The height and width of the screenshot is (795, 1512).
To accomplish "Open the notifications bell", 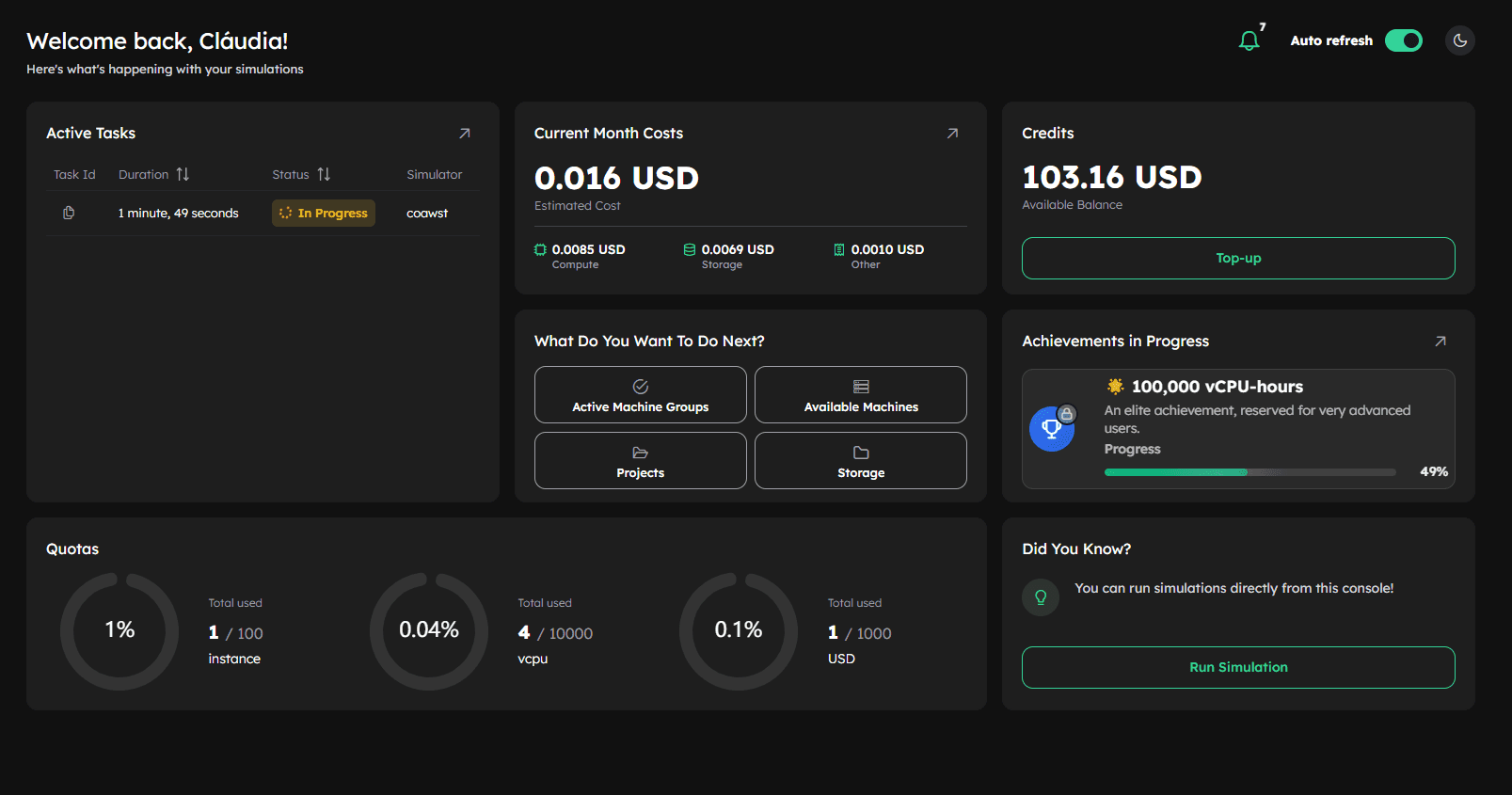I will pyautogui.click(x=1249, y=40).
